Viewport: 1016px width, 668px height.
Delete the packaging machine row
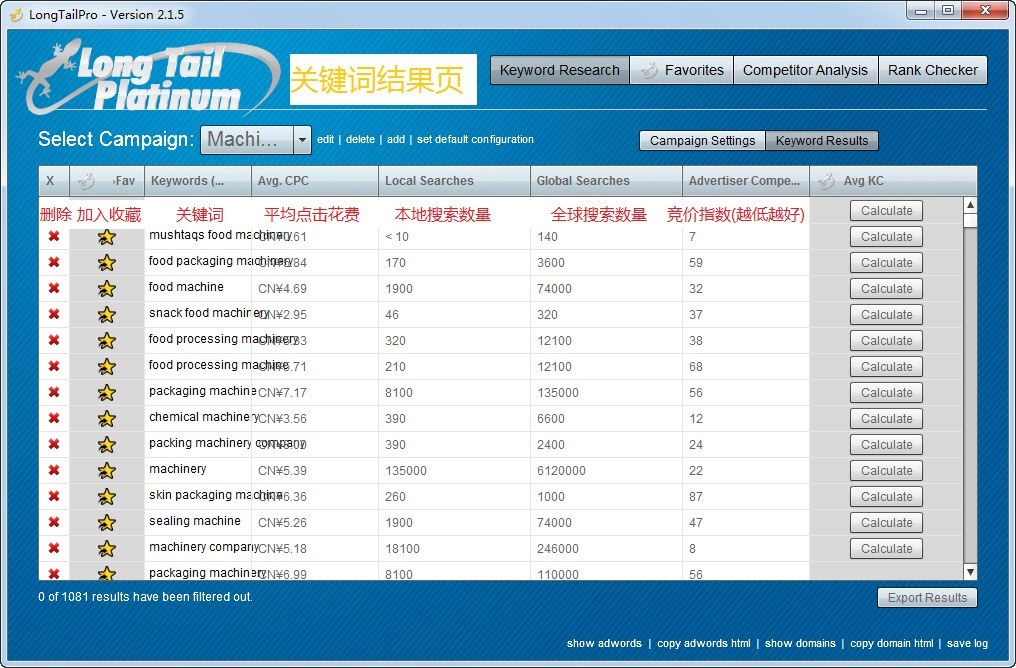pyautogui.click(x=54, y=392)
